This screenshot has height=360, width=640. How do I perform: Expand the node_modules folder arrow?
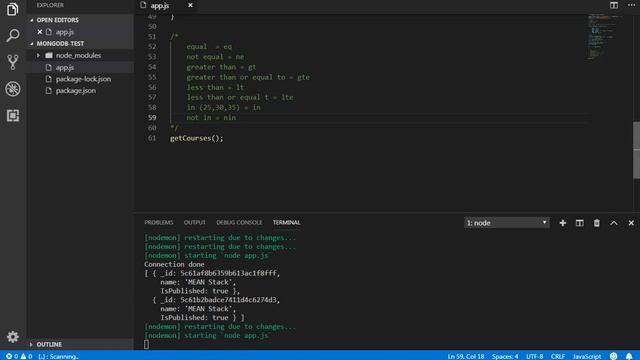pyautogui.click(x=38, y=55)
